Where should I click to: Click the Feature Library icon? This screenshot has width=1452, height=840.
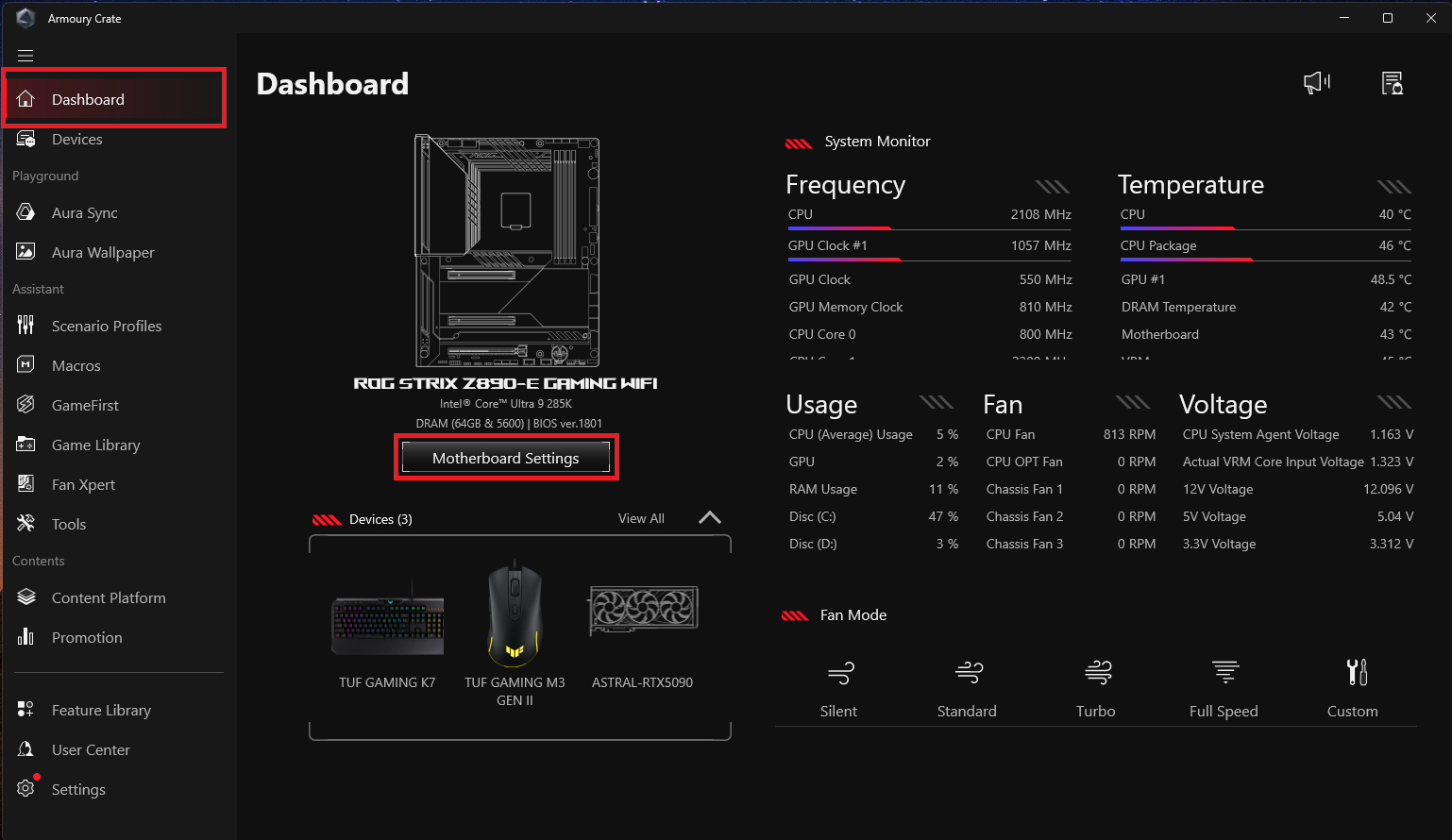[x=25, y=710]
